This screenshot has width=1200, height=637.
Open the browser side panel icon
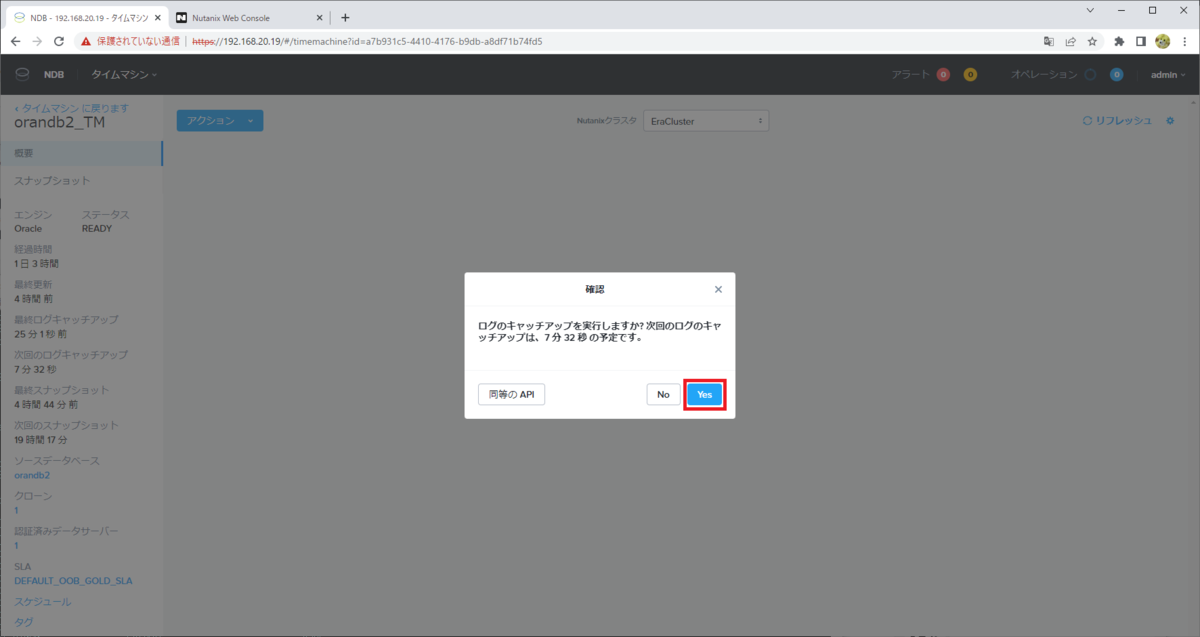[x=1140, y=41]
